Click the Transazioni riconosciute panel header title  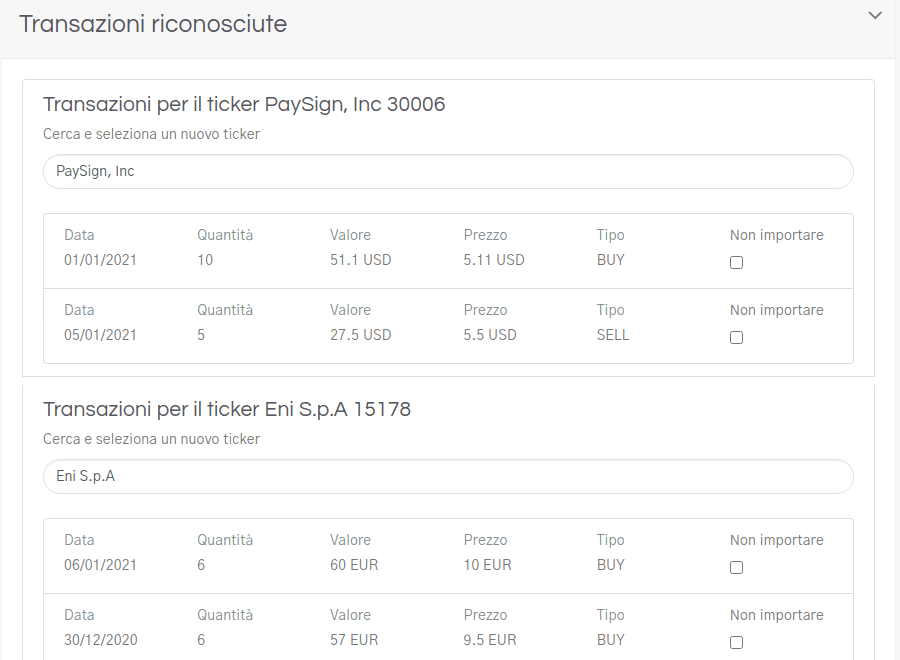[x=153, y=24]
